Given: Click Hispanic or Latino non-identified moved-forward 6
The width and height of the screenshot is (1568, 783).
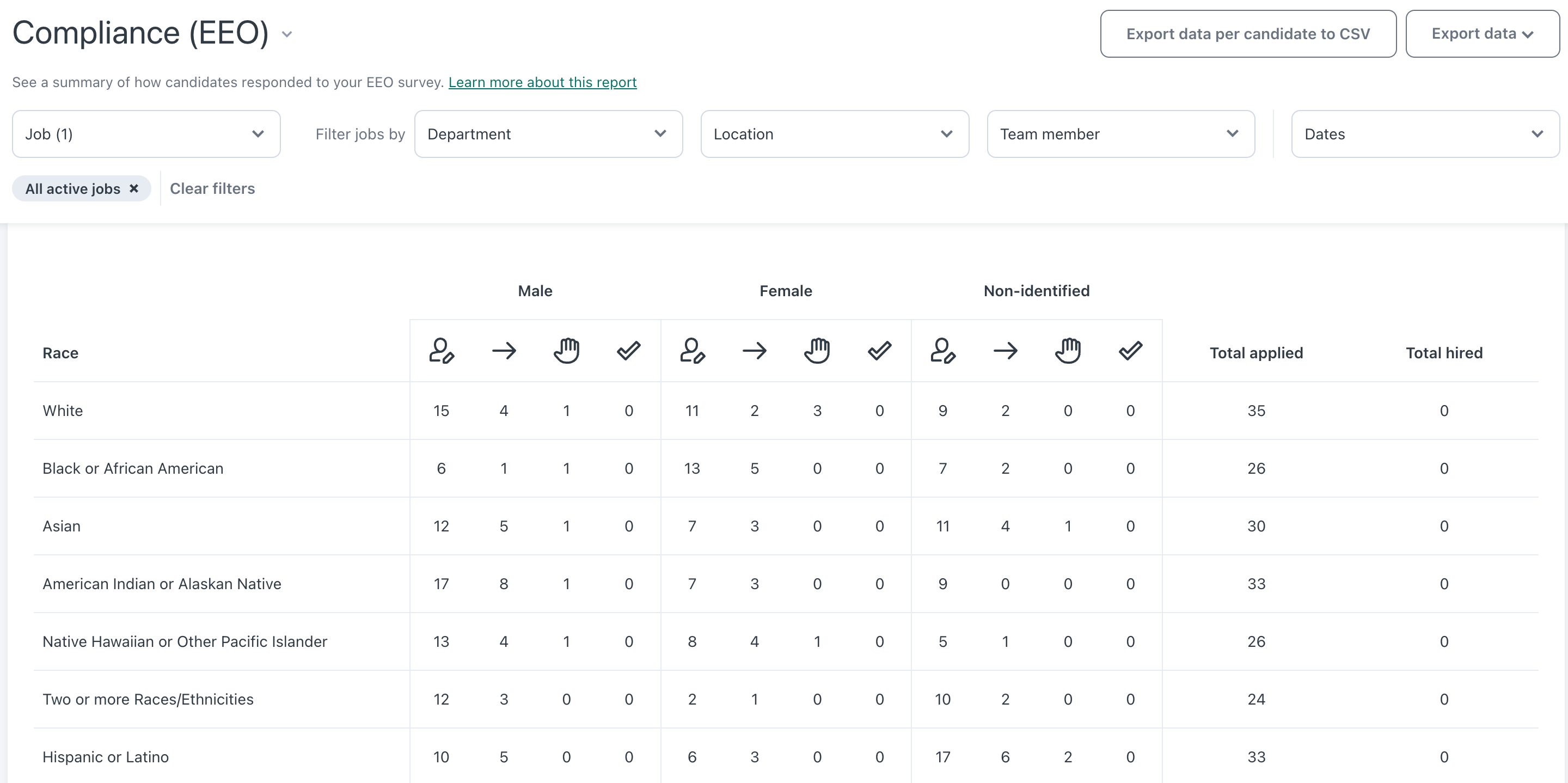Looking at the screenshot, I should point(1006,757).
